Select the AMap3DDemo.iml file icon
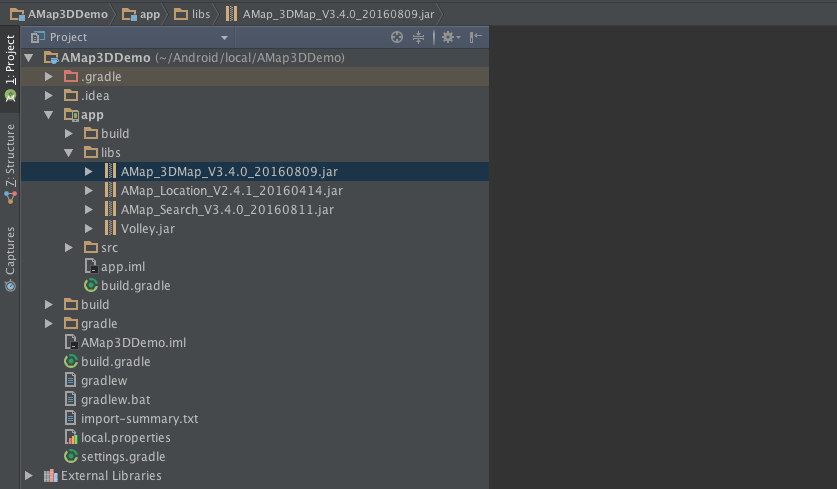Image resolution: width=837 pixels, height=489 pixels. 71,342
